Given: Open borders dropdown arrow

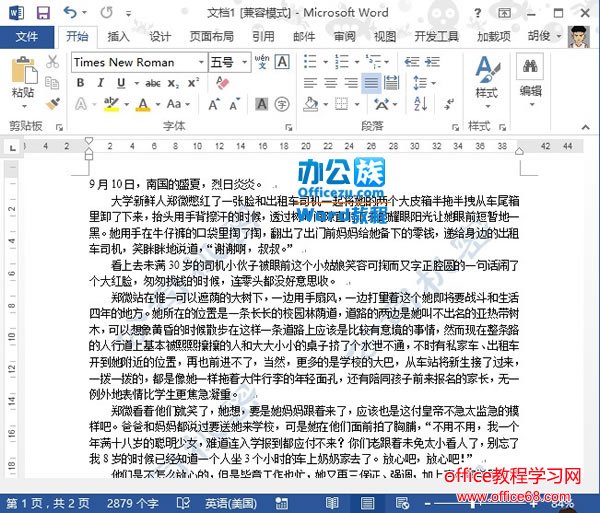Looking at the screenshot, I should coord(357,104).
